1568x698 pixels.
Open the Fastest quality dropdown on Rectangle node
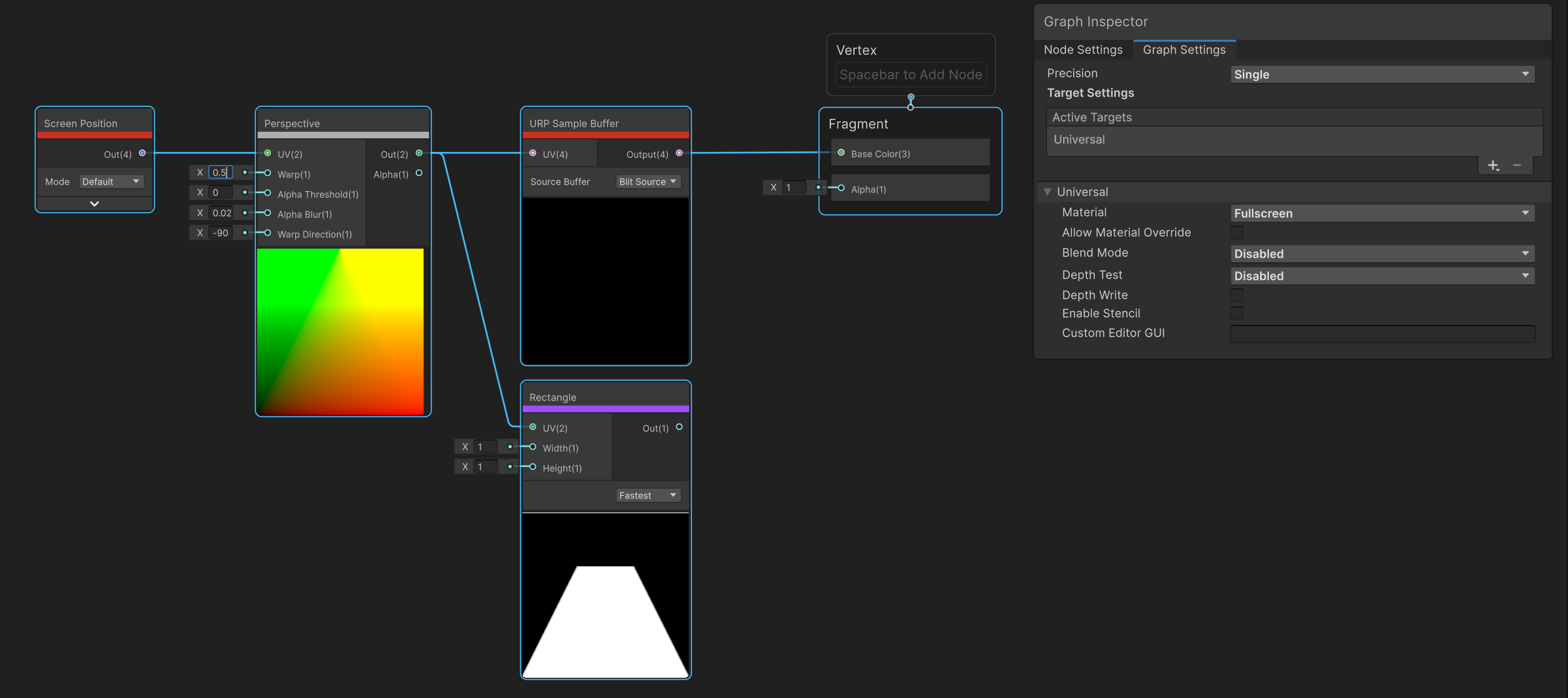[x=648, y=495]
